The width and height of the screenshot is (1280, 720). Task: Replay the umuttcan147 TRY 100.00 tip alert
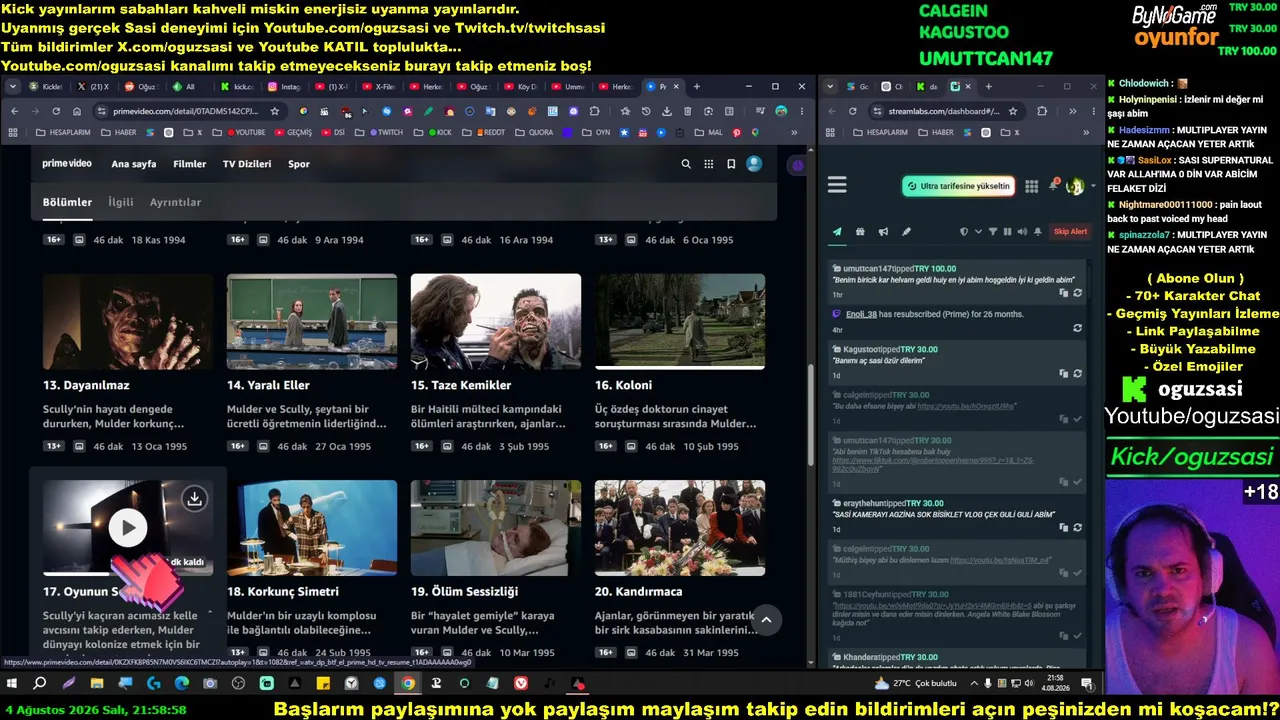[1077, 293]
